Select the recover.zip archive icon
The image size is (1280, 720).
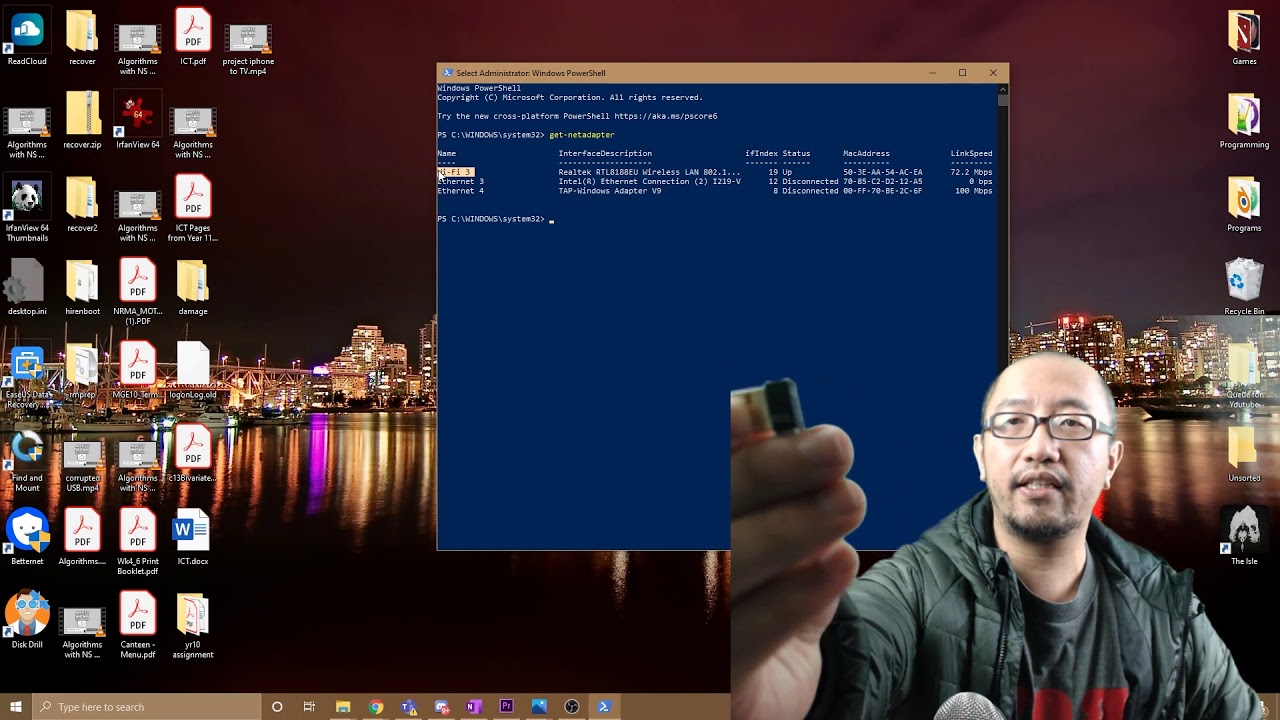coord(82,120)
